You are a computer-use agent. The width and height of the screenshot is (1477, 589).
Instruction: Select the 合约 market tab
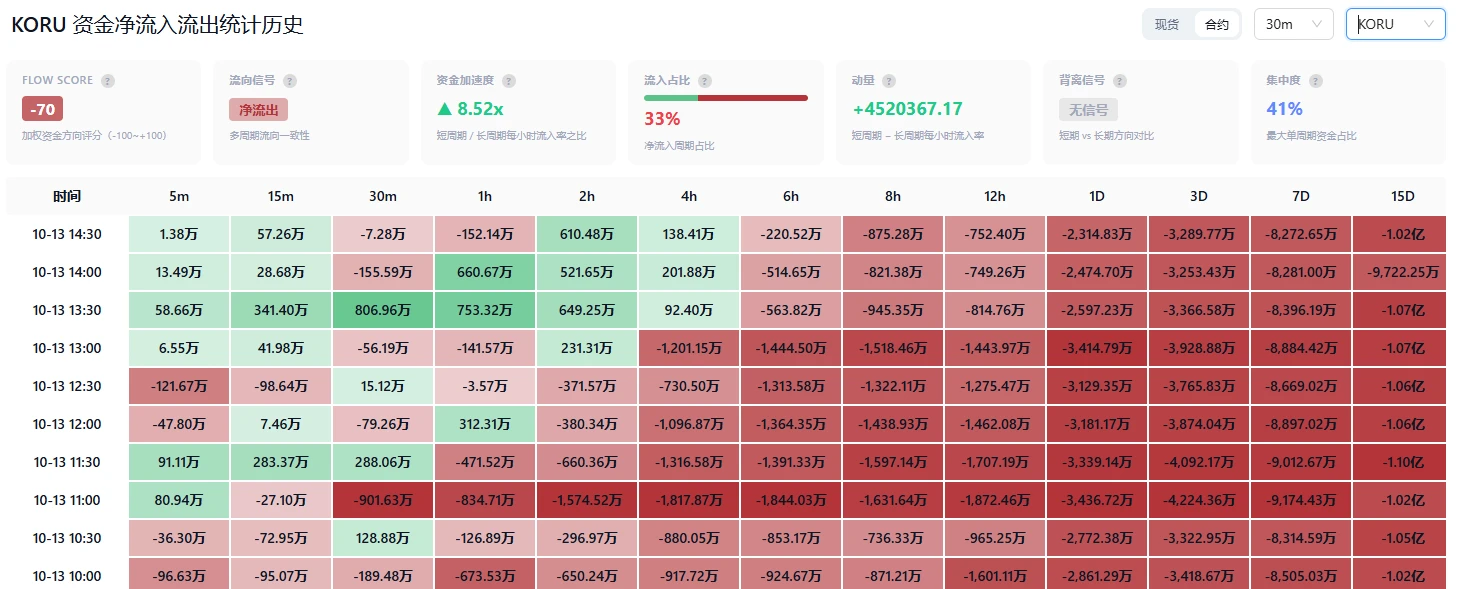1217,25
